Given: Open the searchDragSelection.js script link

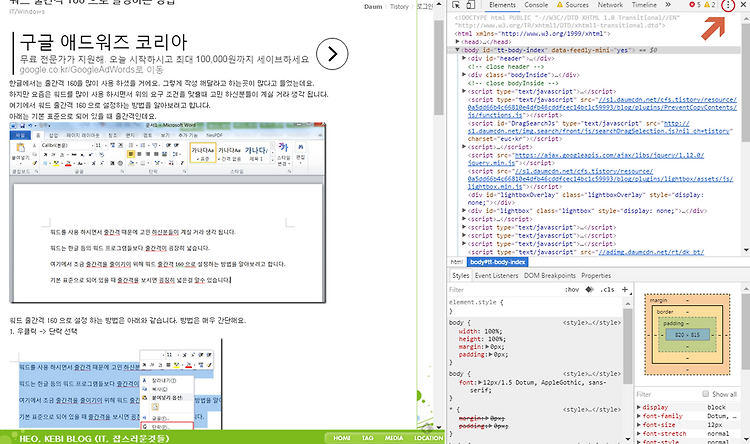Looking at the screenshot, I should (600, 127).
